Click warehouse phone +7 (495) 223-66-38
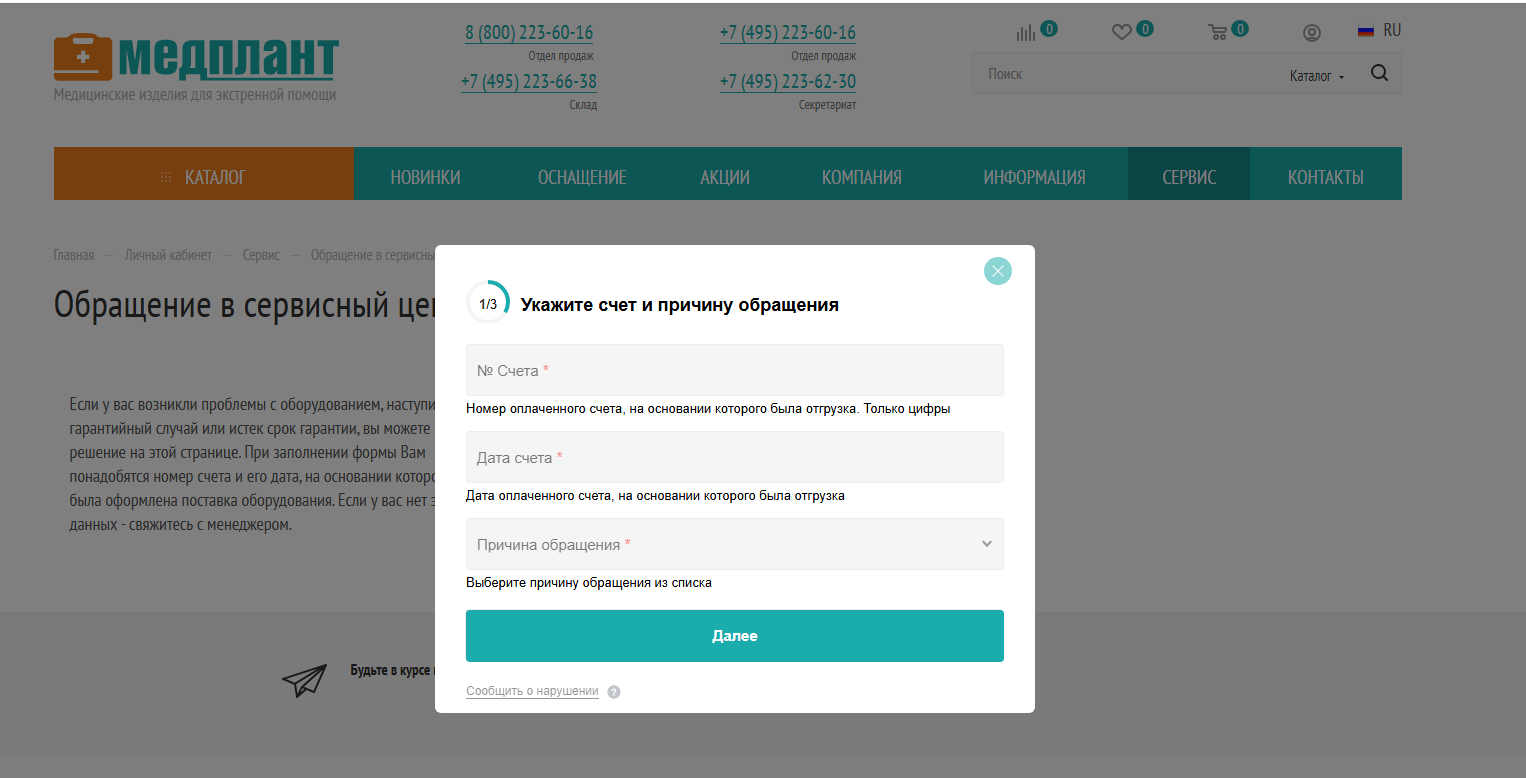1526x778 pixels. (x=529, y=82)
